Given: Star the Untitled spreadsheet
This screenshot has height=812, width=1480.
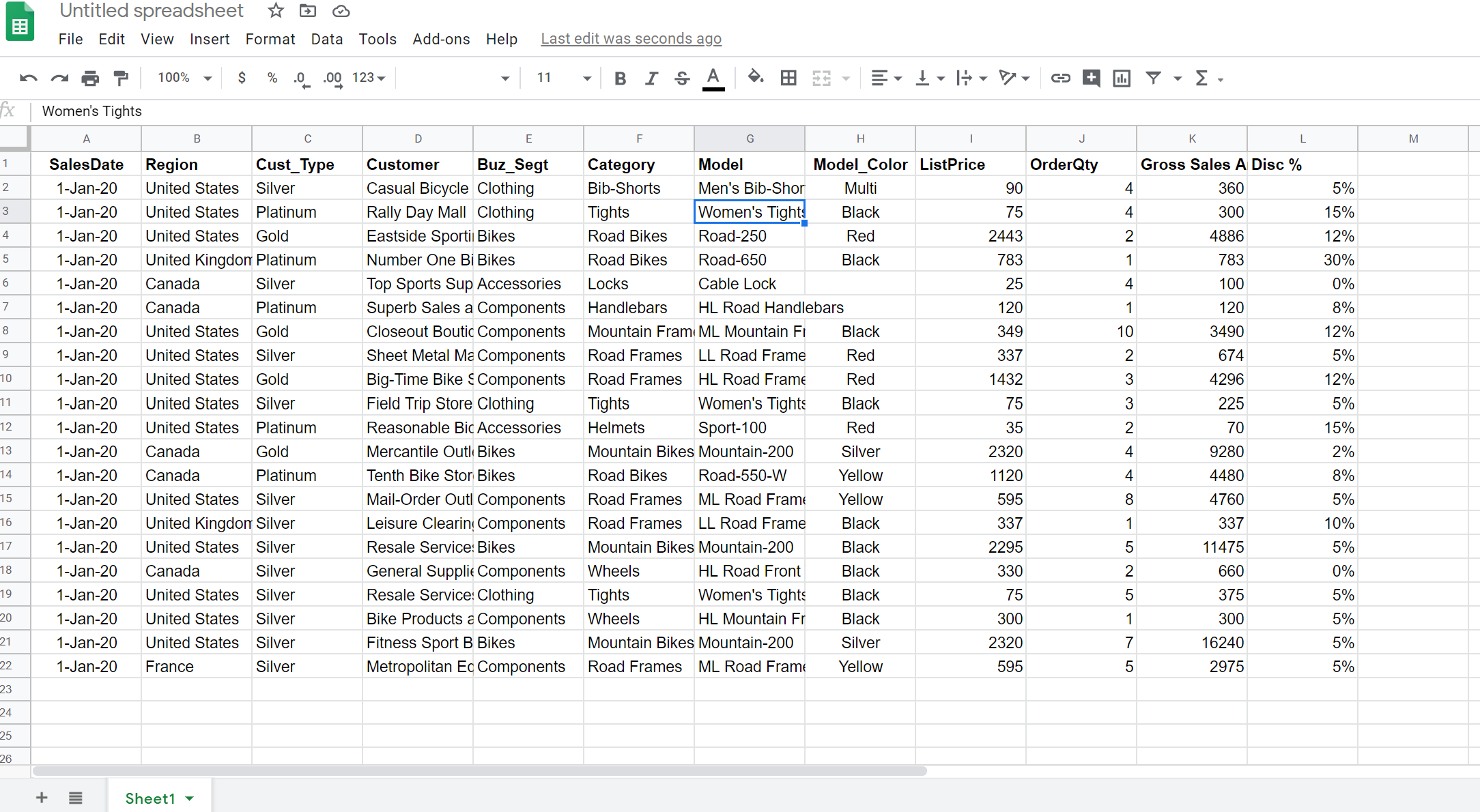Looking at the screenshot, I should click(276, 11).
